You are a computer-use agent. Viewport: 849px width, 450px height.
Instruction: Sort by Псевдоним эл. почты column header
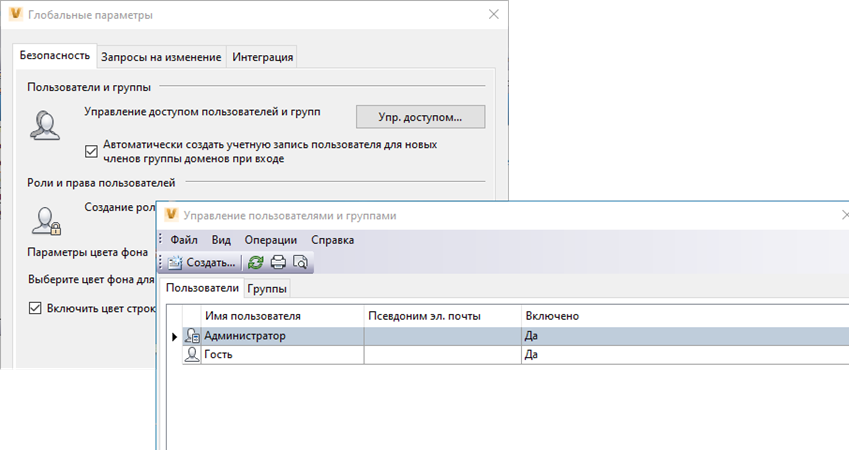pyautogui.click(x=442, y=316)
